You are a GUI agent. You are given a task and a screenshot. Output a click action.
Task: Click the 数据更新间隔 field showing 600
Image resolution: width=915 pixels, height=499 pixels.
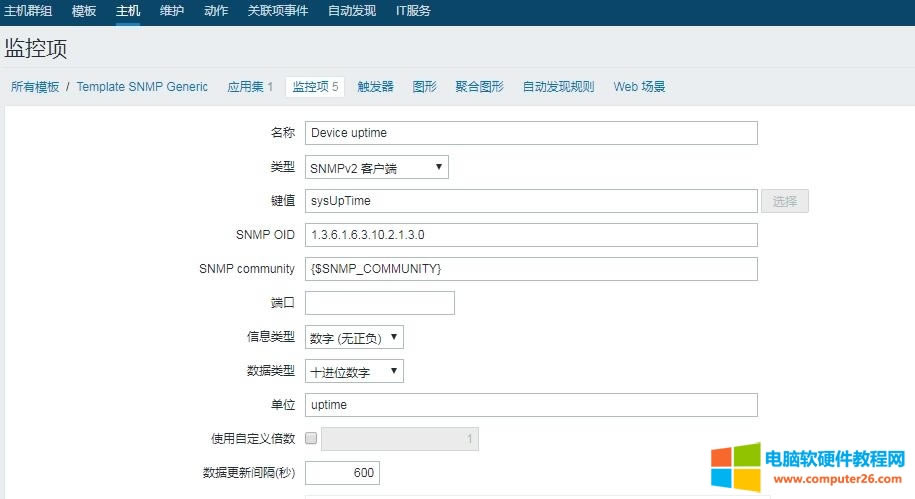point(342,473)
